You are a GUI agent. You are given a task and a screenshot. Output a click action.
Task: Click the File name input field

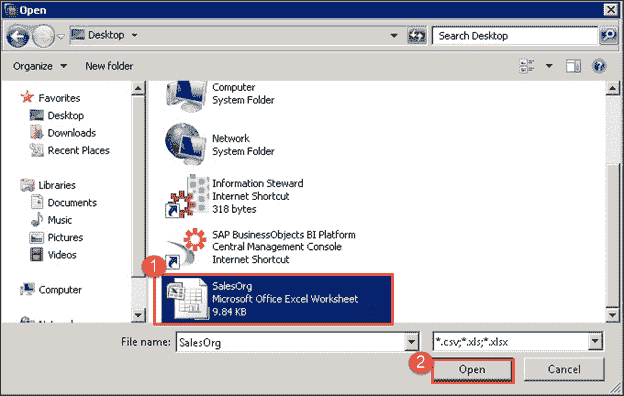click(x=291, y=342)
